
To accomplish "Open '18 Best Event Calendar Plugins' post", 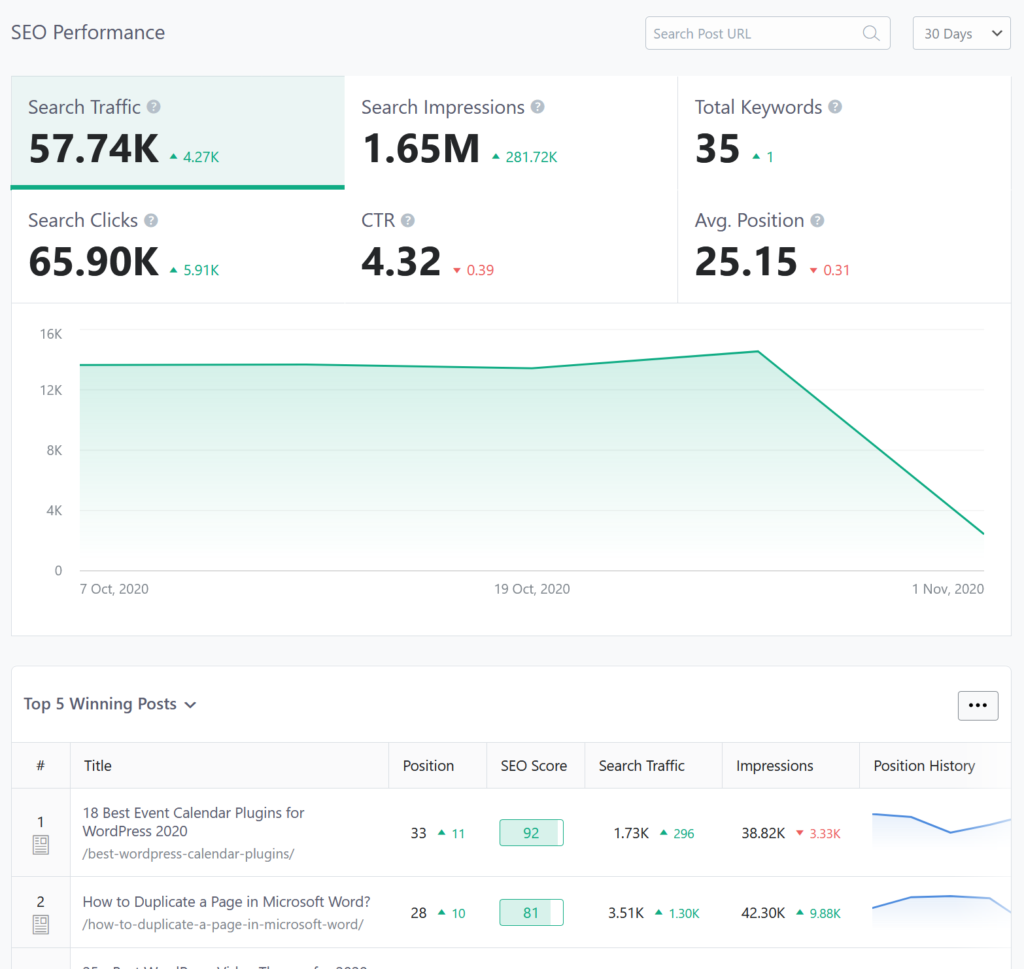I will click(193, 822).
